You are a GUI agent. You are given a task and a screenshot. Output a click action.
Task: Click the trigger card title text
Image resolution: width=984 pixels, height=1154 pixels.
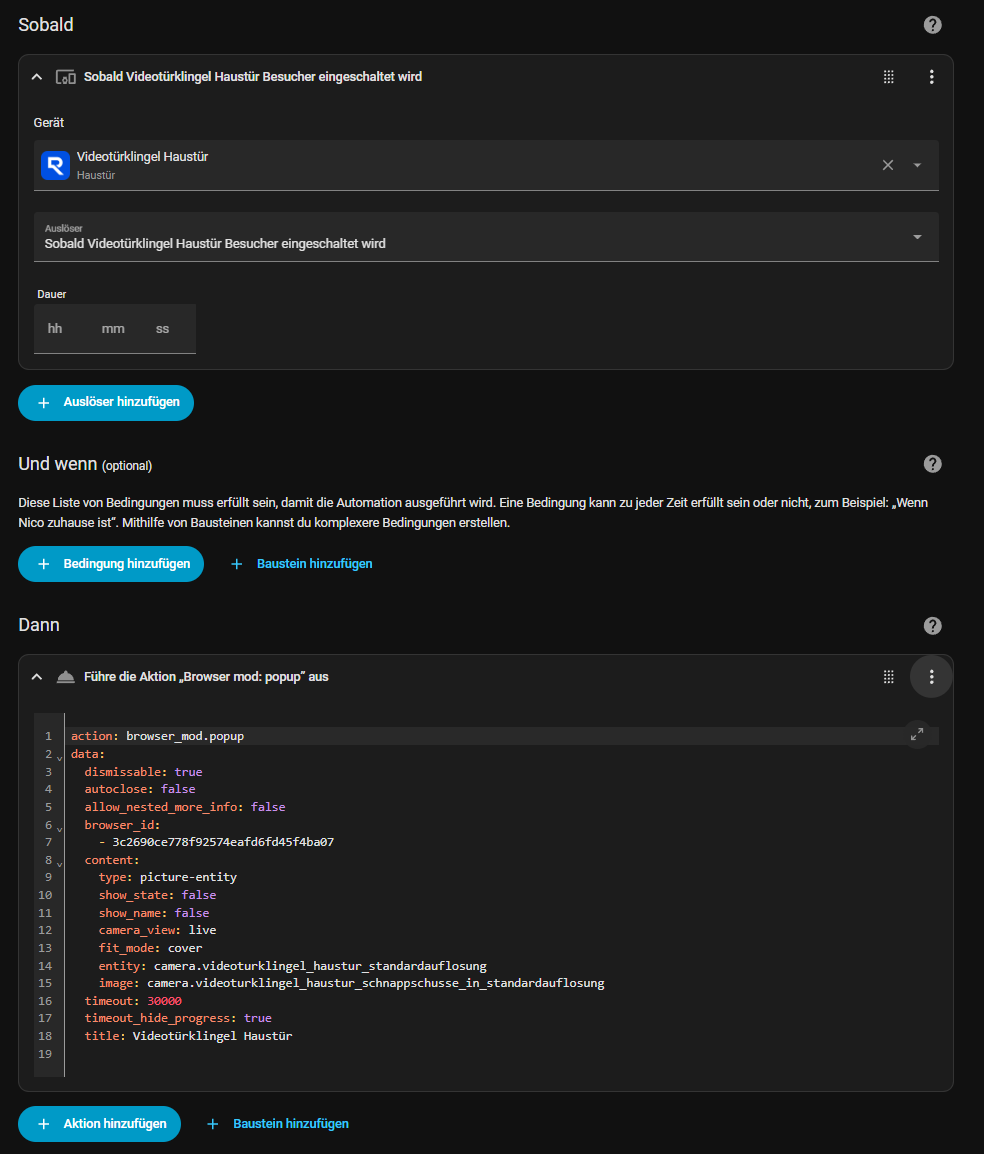[x=252, y=77]
